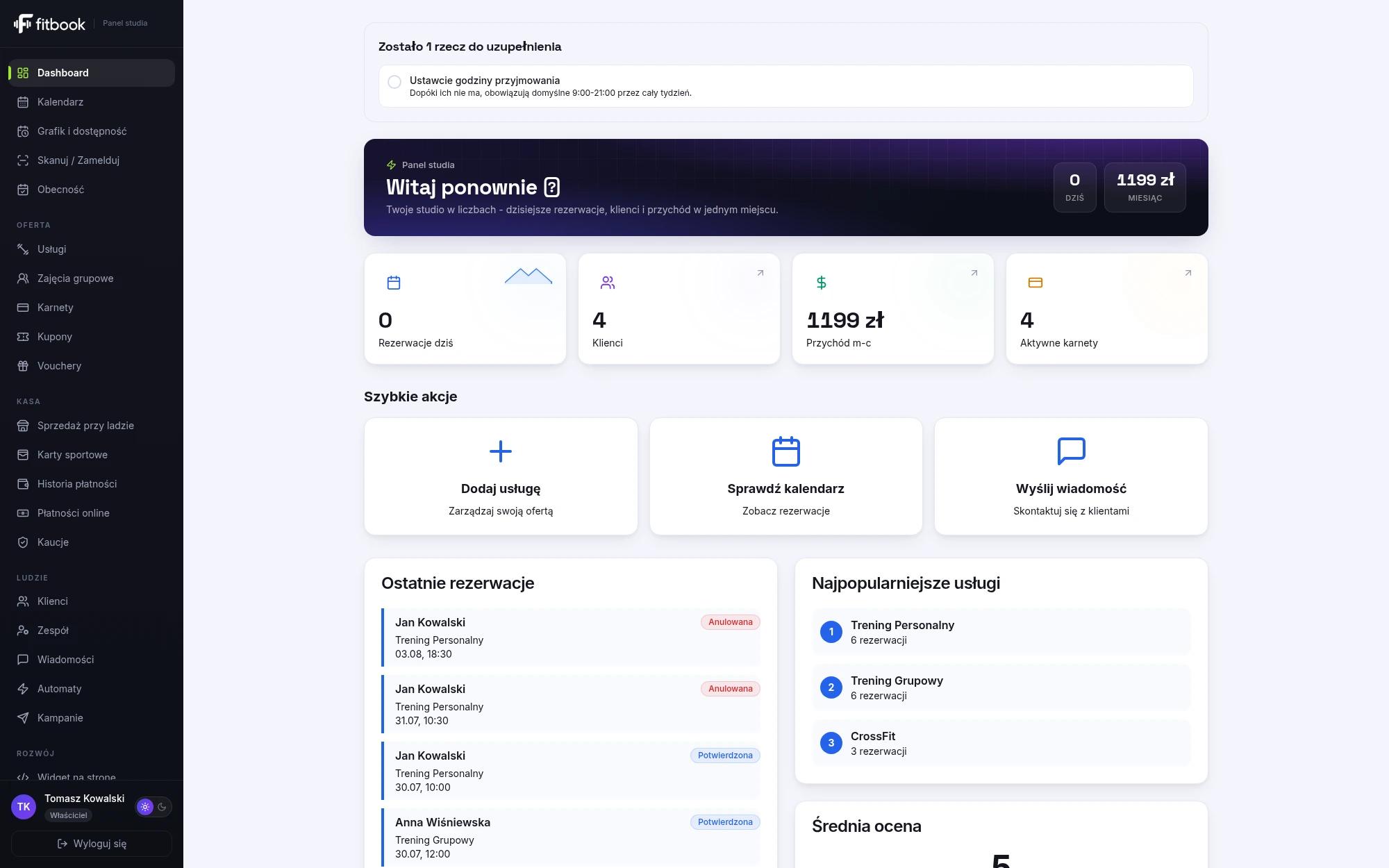
Task: Click the TK user avatar
Action: (24, 807)
